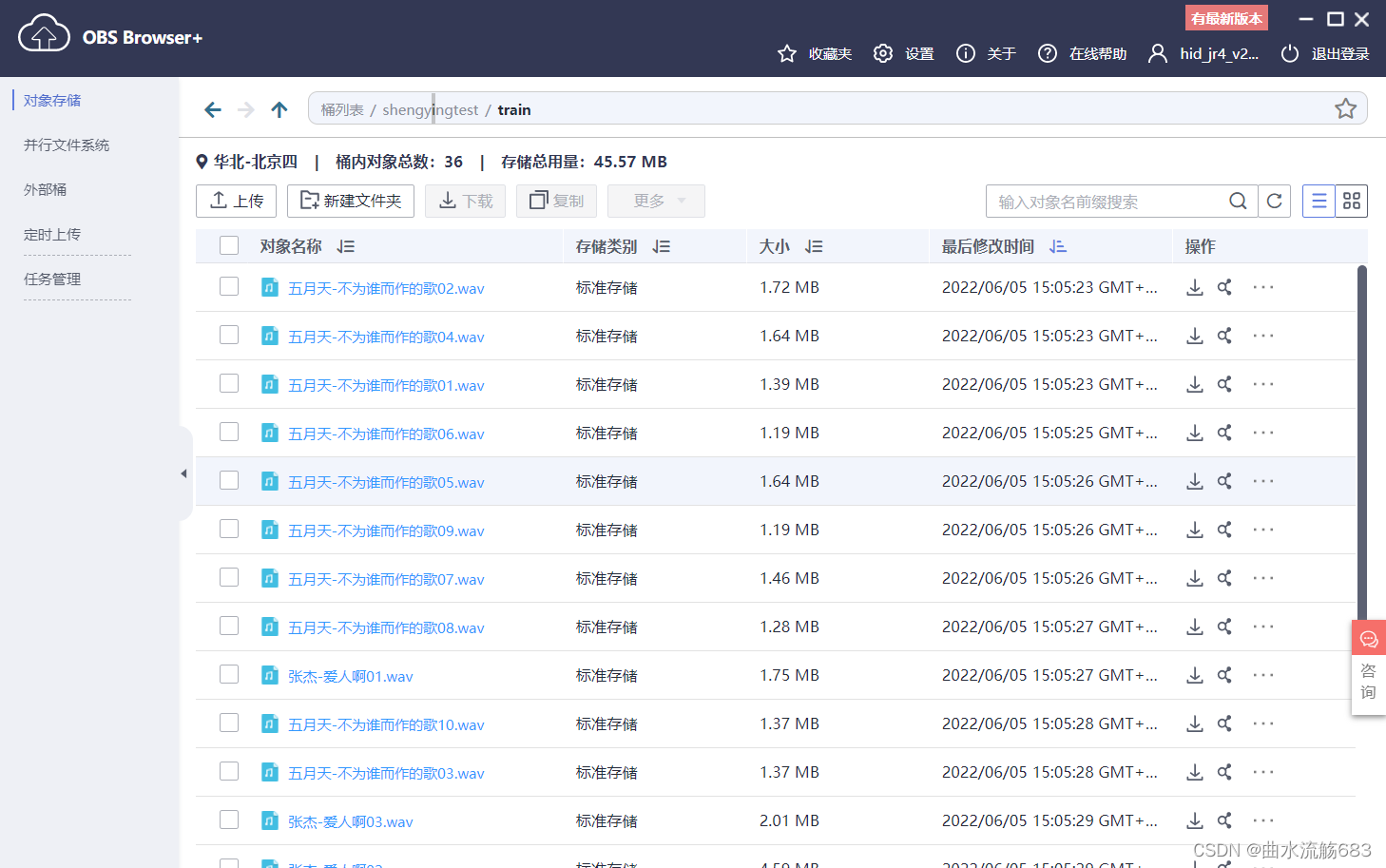The width and height of the screenshot is (1386, 868).
Task: Open more actions for 五月天-不为谁而作的歌02.wav
Action: click(x=1263, y=287)
